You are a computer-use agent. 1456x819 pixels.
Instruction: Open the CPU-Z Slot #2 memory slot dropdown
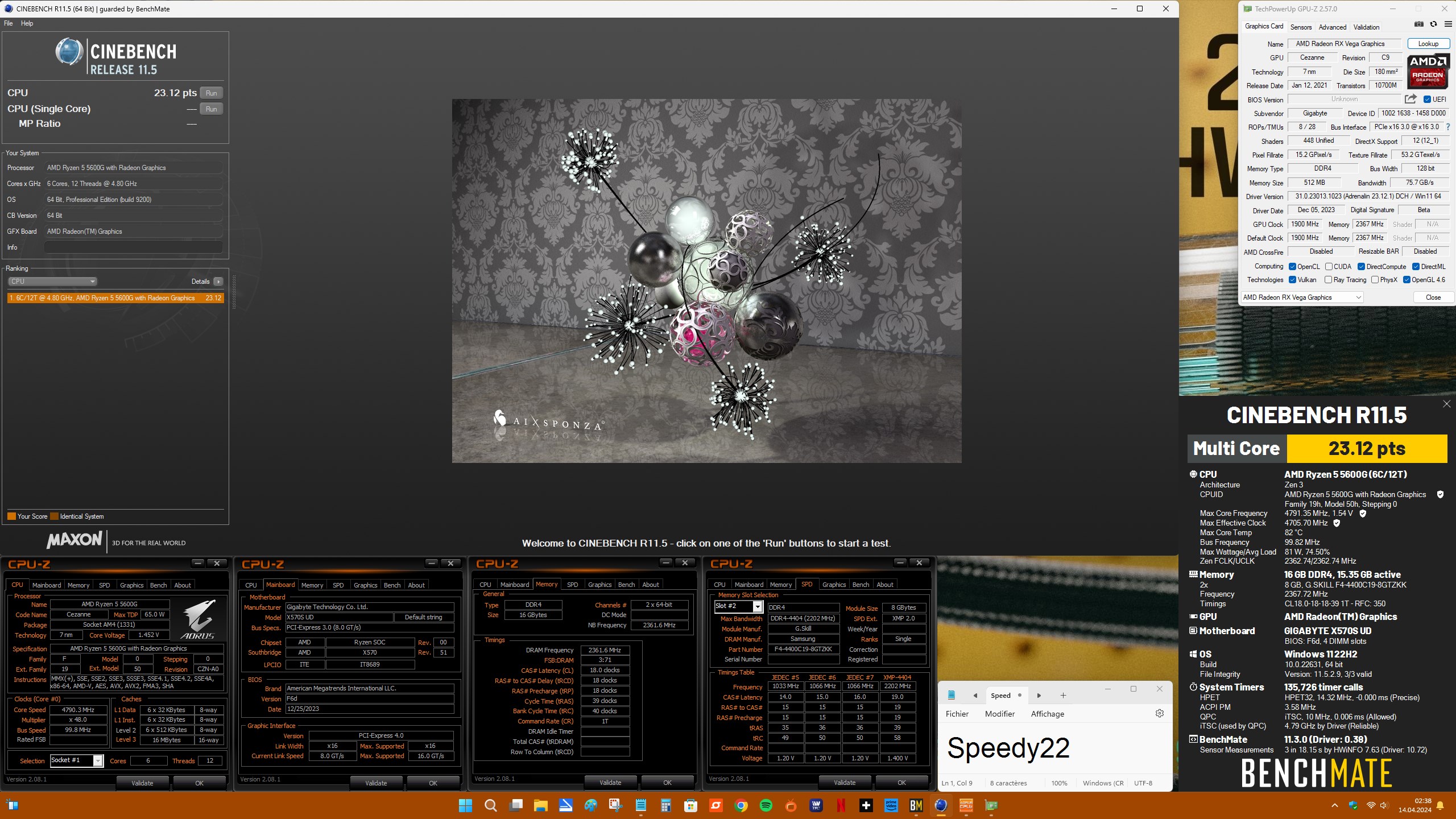click(738, 606)
